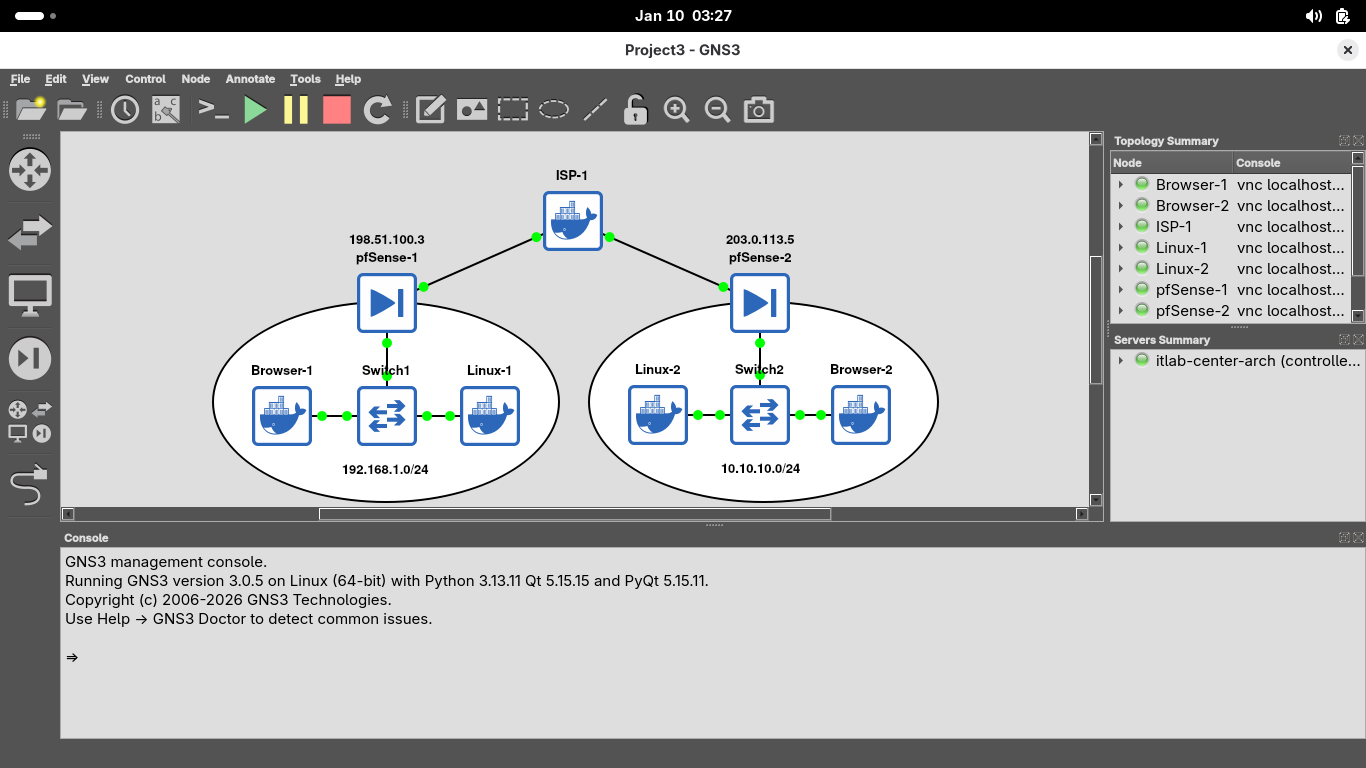Click the Console column header
Viewport: 1366px width, 768px height.
point(1290,163)
